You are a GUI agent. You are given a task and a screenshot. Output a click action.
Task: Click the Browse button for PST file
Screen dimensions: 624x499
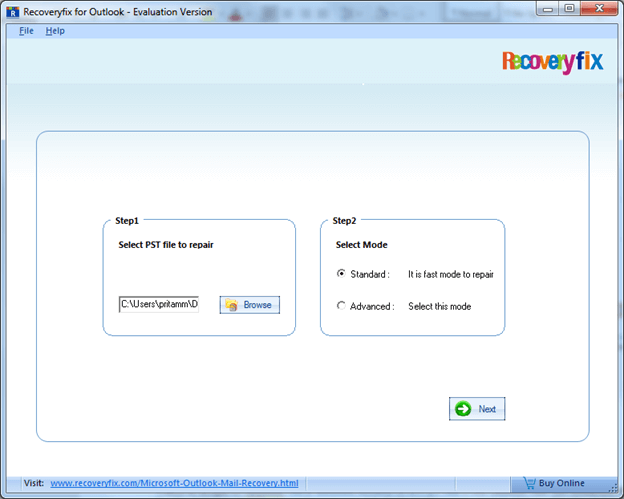point(250,305)
